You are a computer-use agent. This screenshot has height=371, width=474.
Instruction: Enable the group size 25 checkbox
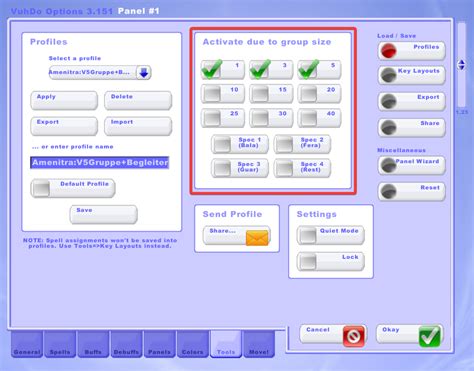tap(212, 118)
